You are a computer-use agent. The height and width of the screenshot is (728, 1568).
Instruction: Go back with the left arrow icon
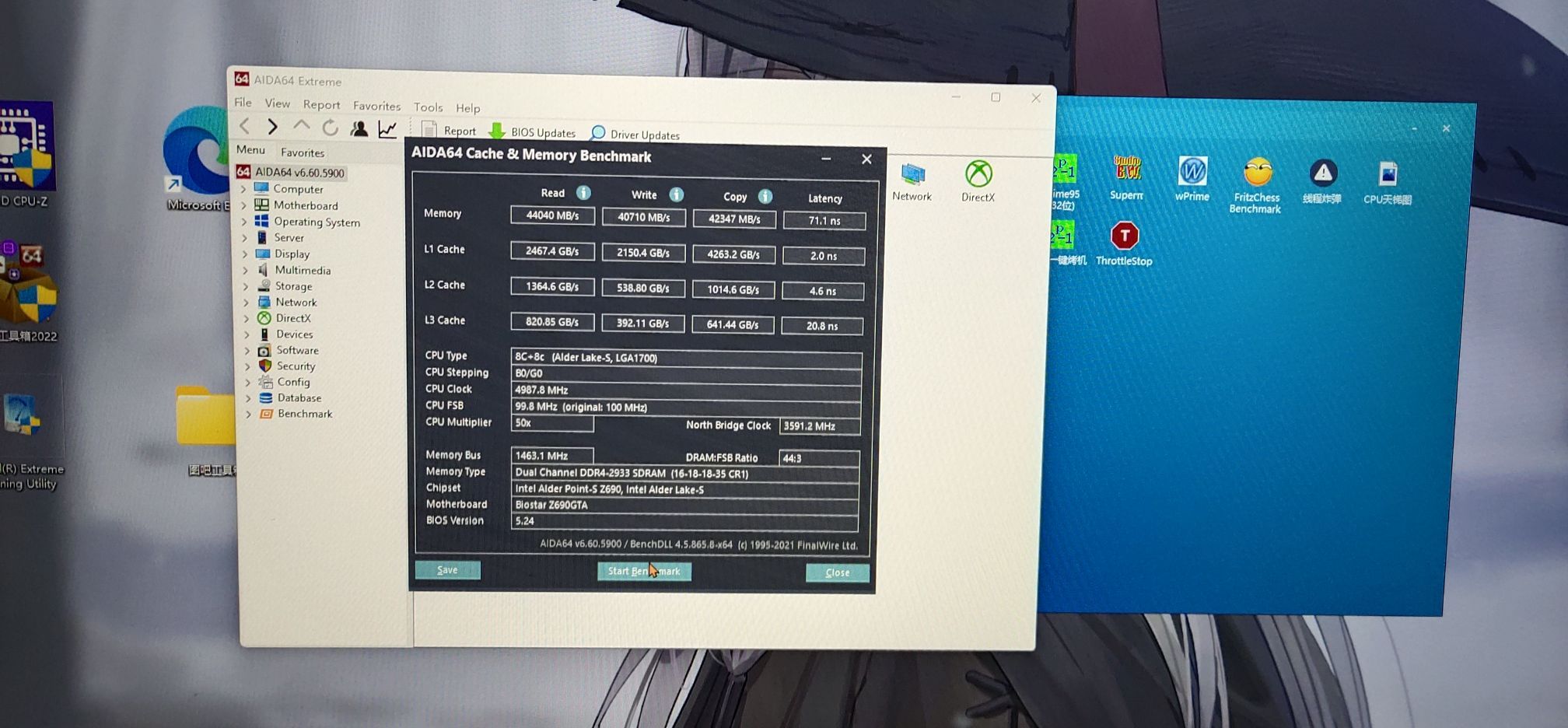pyautogui.click(x=244, y=126)
